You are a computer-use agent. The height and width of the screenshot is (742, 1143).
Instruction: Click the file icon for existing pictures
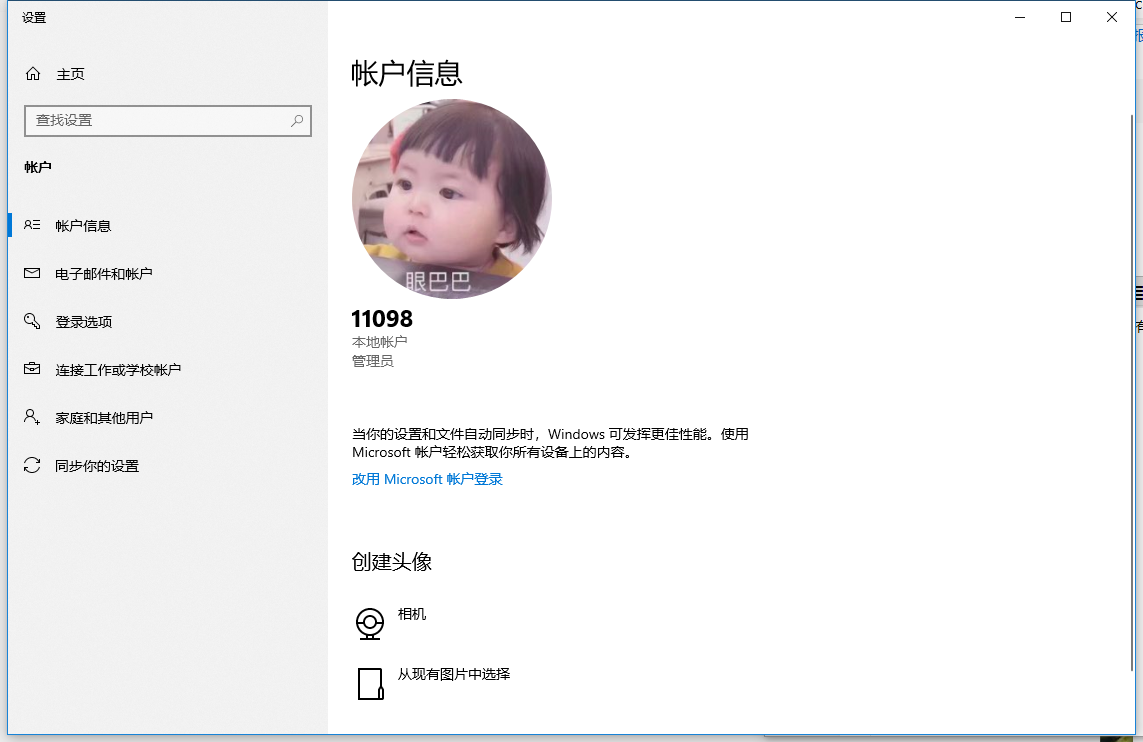[x=370, y=684]
